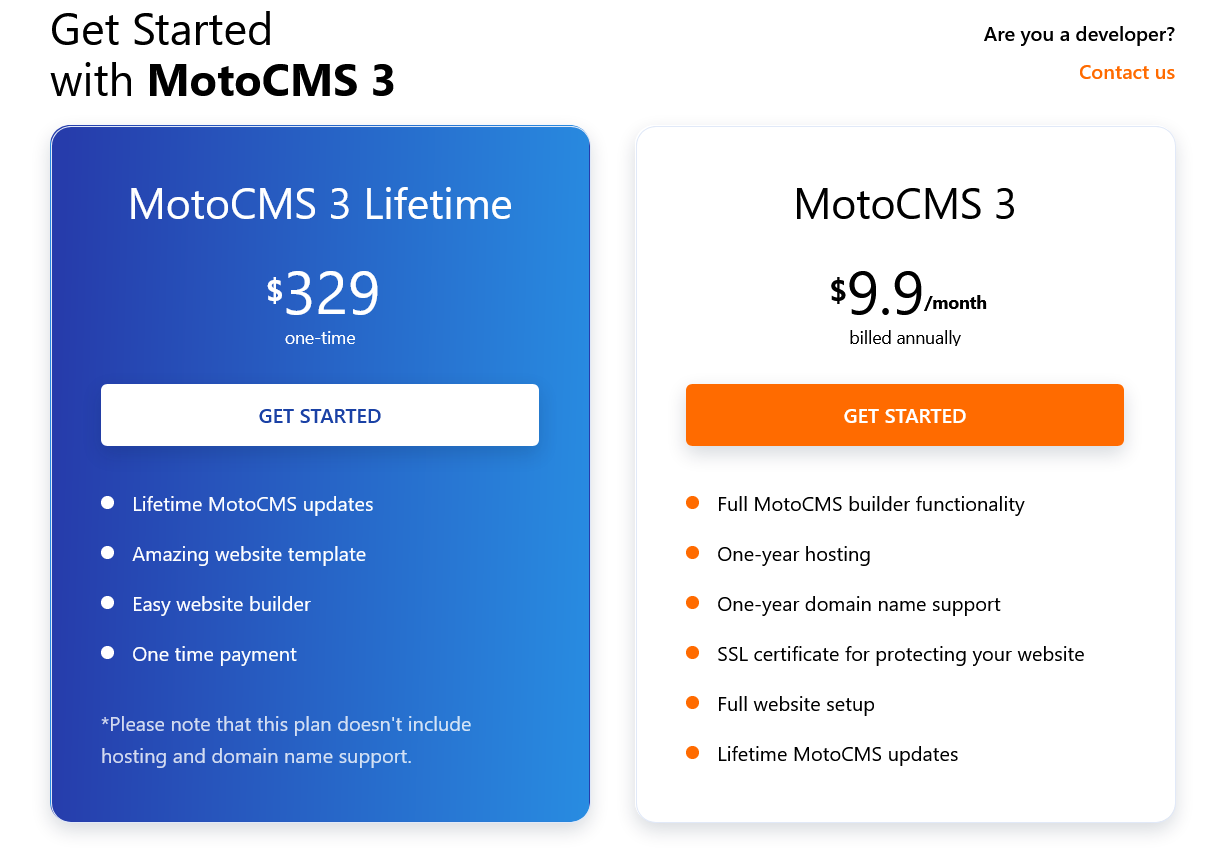This screenshot has height=852, width=1222.
Task: Click the MotoCMS 3 Lifetime heading
Action: (320, 204)
